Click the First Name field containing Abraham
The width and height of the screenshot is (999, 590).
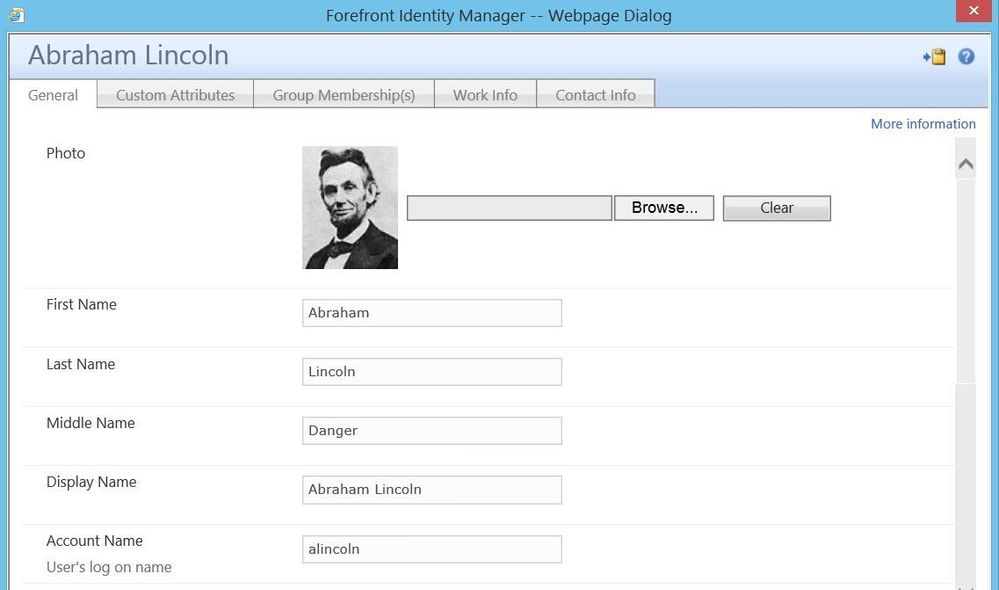coord(432,313)
